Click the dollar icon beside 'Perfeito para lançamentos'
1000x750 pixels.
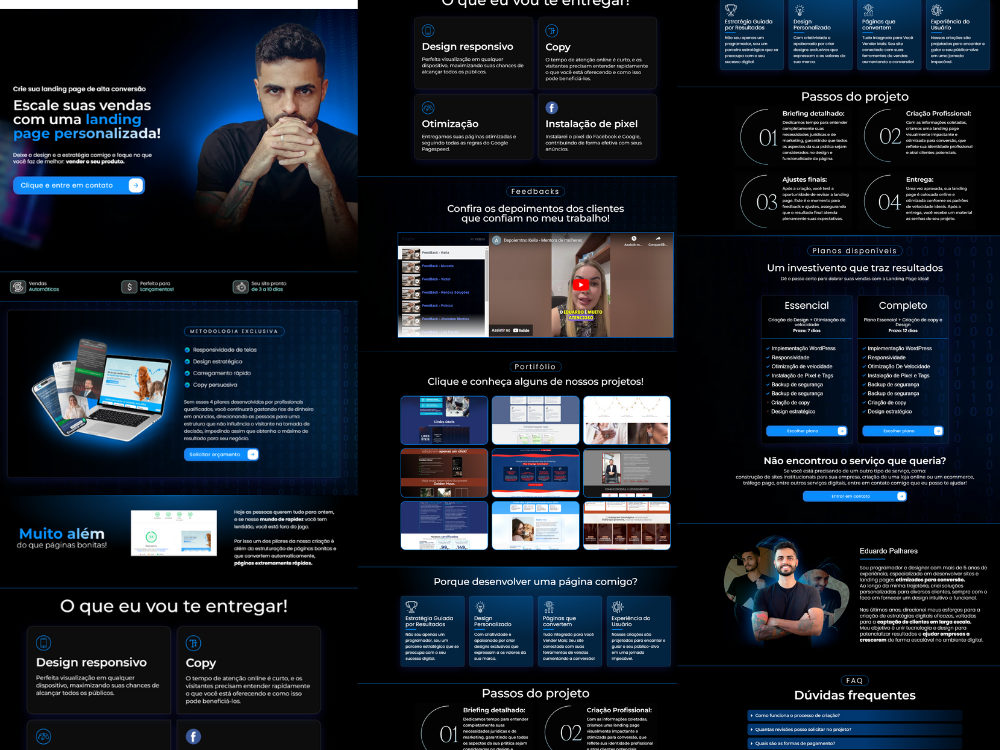coord(129,287)
